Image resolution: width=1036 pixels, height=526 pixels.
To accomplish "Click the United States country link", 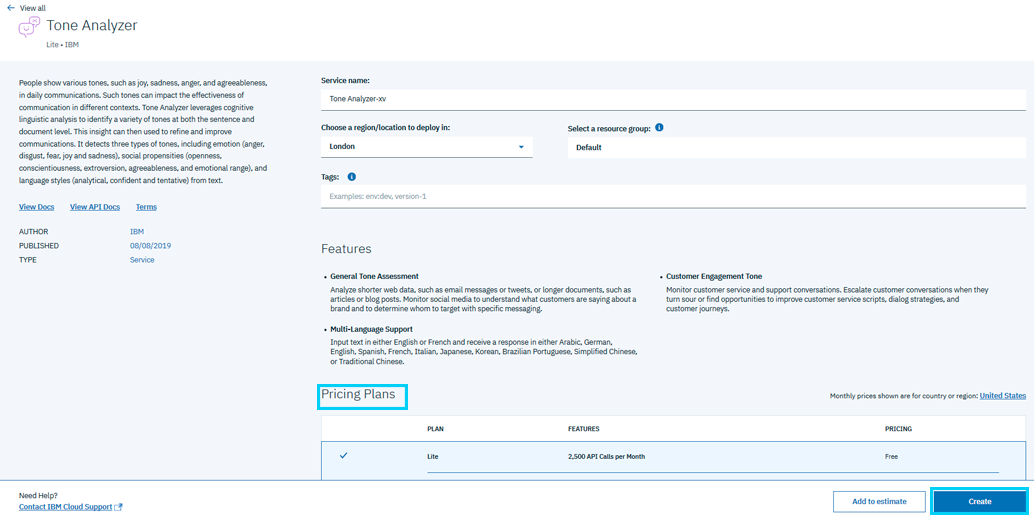I will [x=1002, y=396].
